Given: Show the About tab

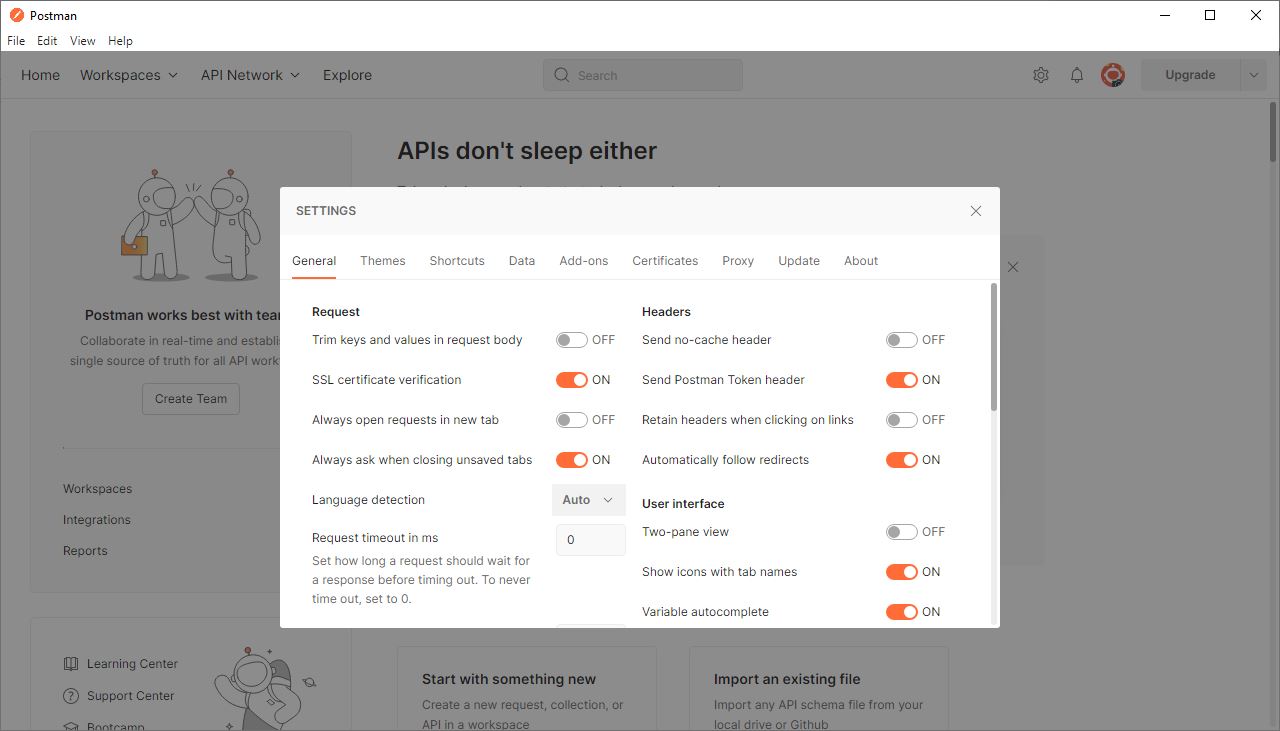Looking at the screenshot, I should [861, 261].
